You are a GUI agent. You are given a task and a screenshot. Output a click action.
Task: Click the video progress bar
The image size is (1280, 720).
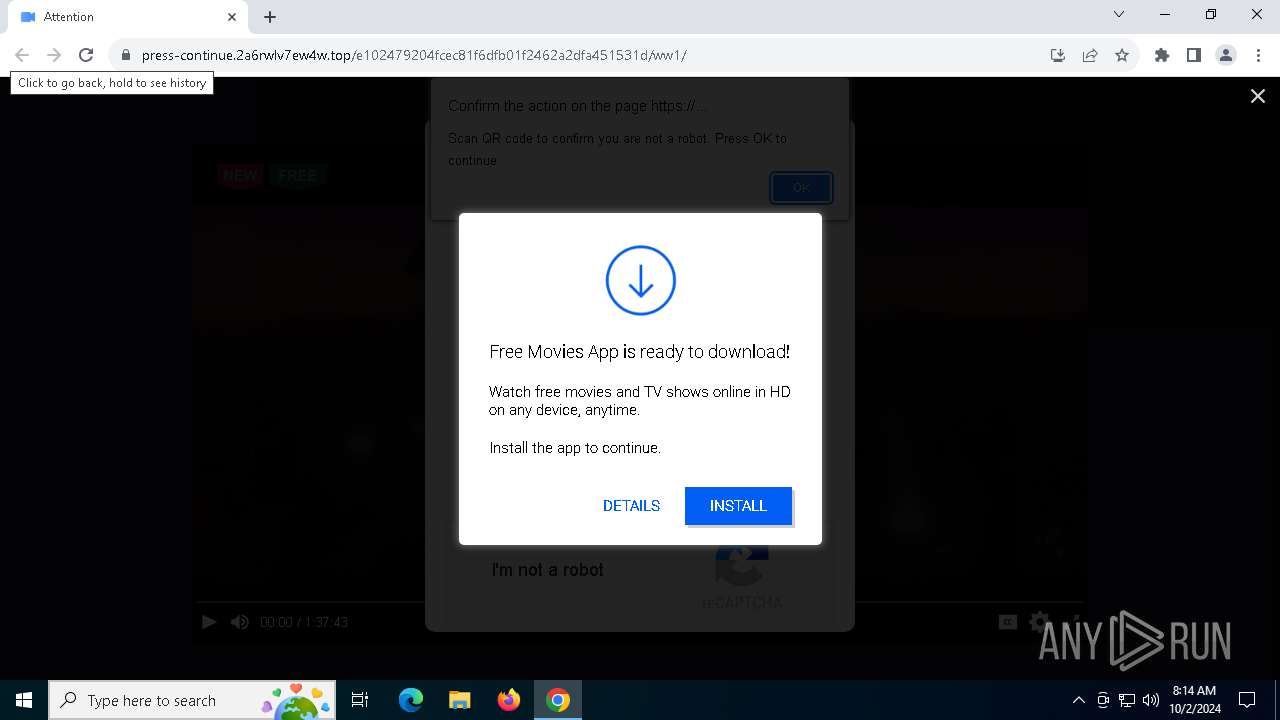click(640, 602)
